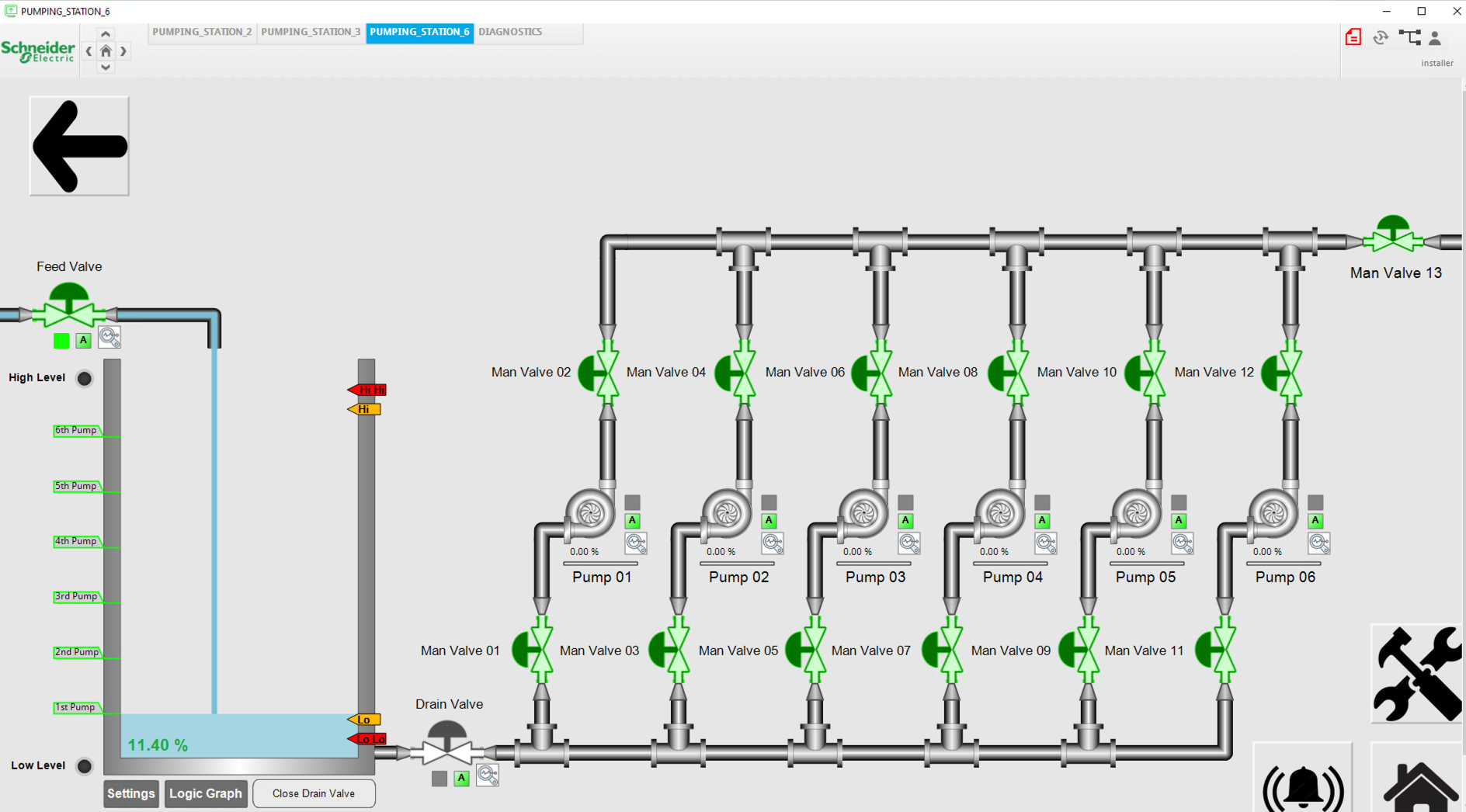Open the network topology icon
1466x812 pixels.
1409,37
